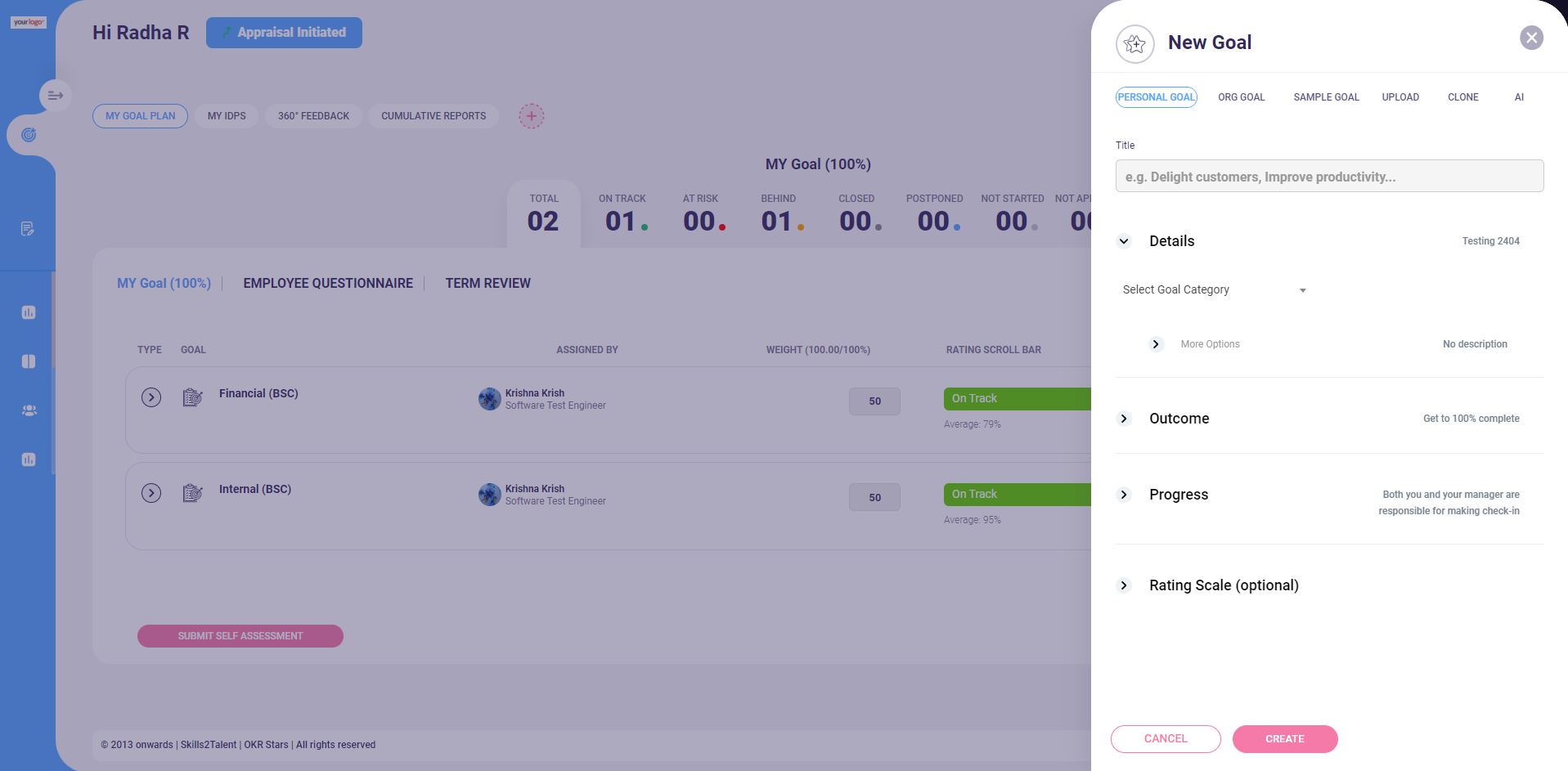Click the goal icon beside Financial (BSC)
This screenshot has width=1568, height=771.
tap(193, 397)
